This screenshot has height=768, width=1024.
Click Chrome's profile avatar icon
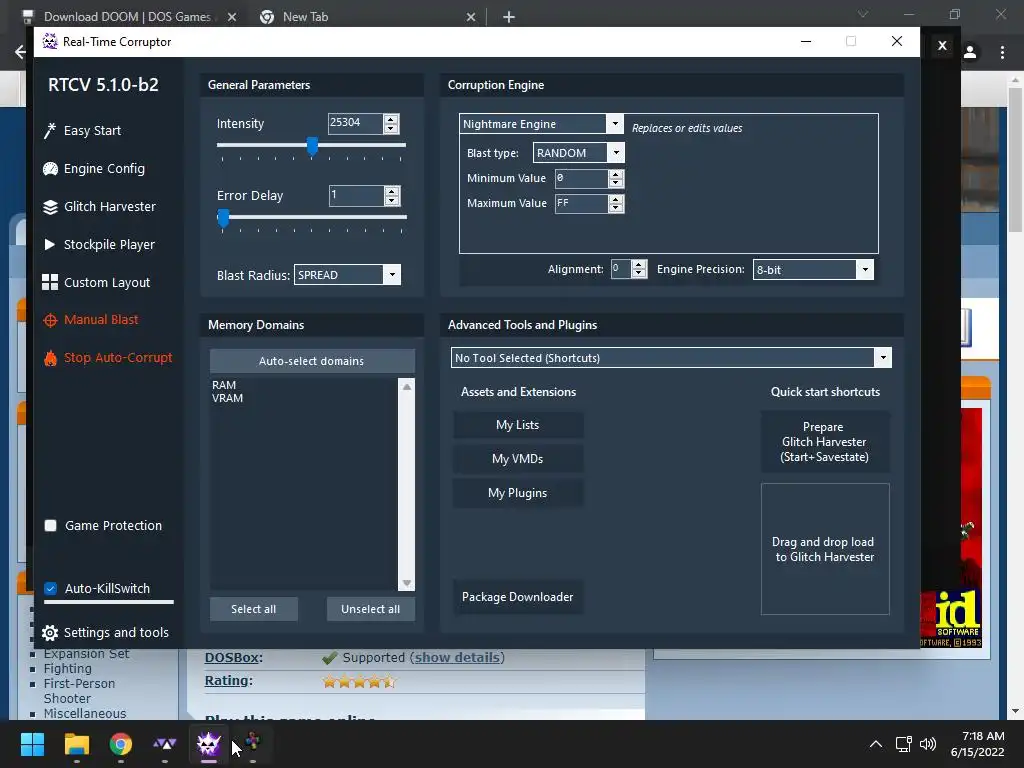pos(970,52)
